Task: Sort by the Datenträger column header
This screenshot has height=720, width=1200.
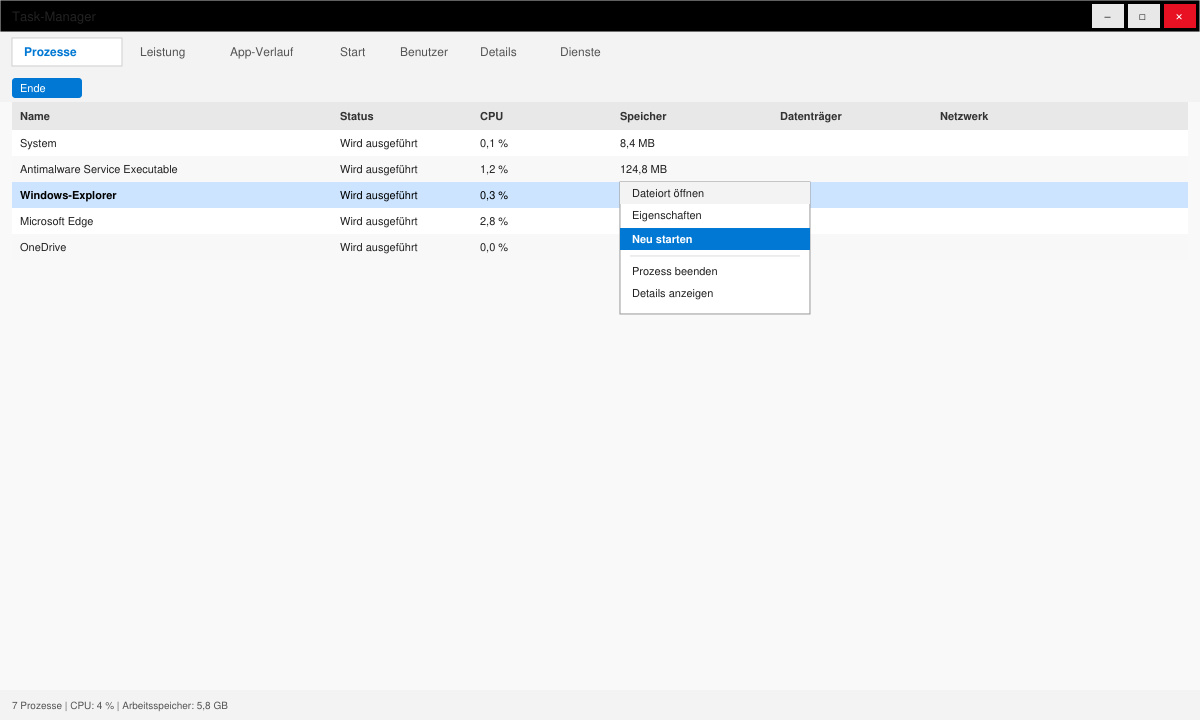Action: (x=811, y=116)
